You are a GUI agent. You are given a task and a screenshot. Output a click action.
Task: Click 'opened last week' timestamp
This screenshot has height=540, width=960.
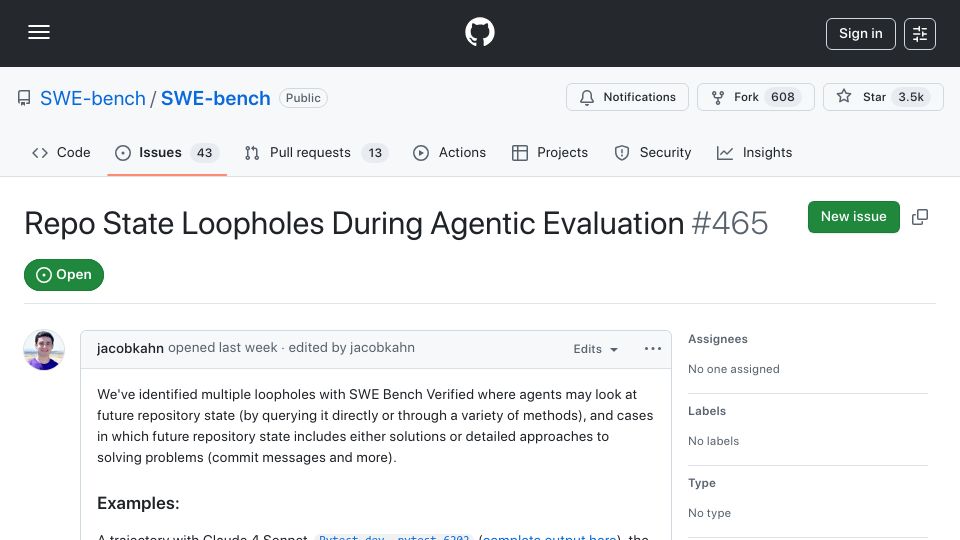223,348
